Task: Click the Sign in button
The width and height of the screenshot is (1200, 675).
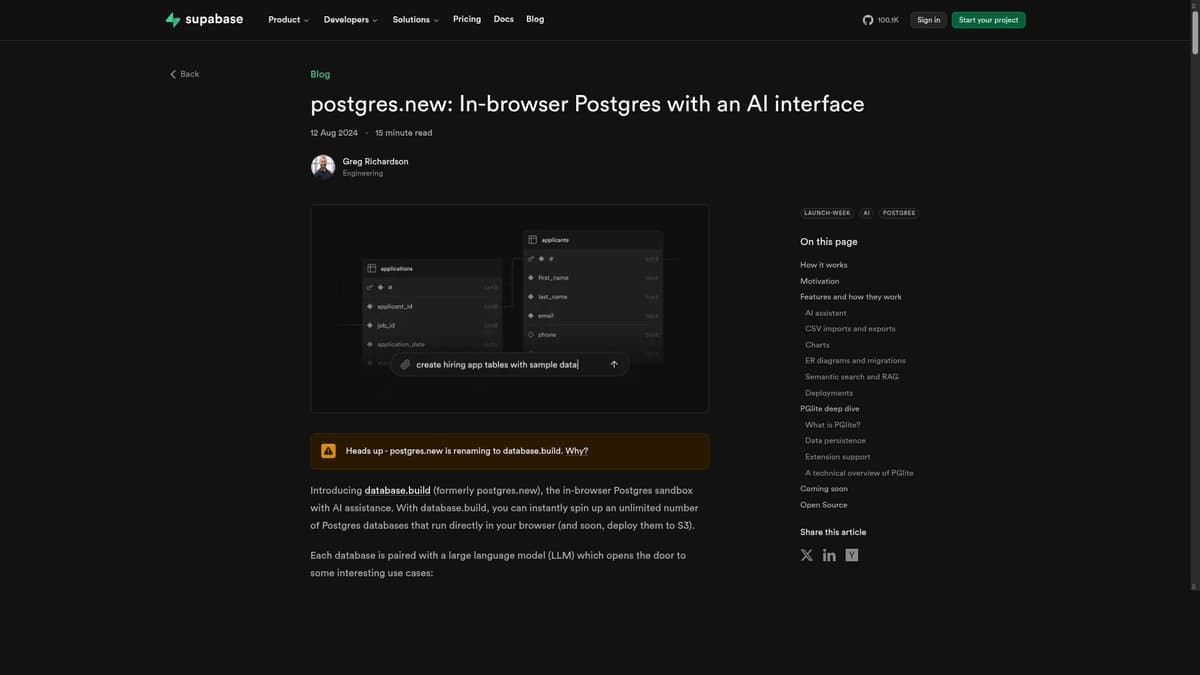Action: click(x=927, y=19)
